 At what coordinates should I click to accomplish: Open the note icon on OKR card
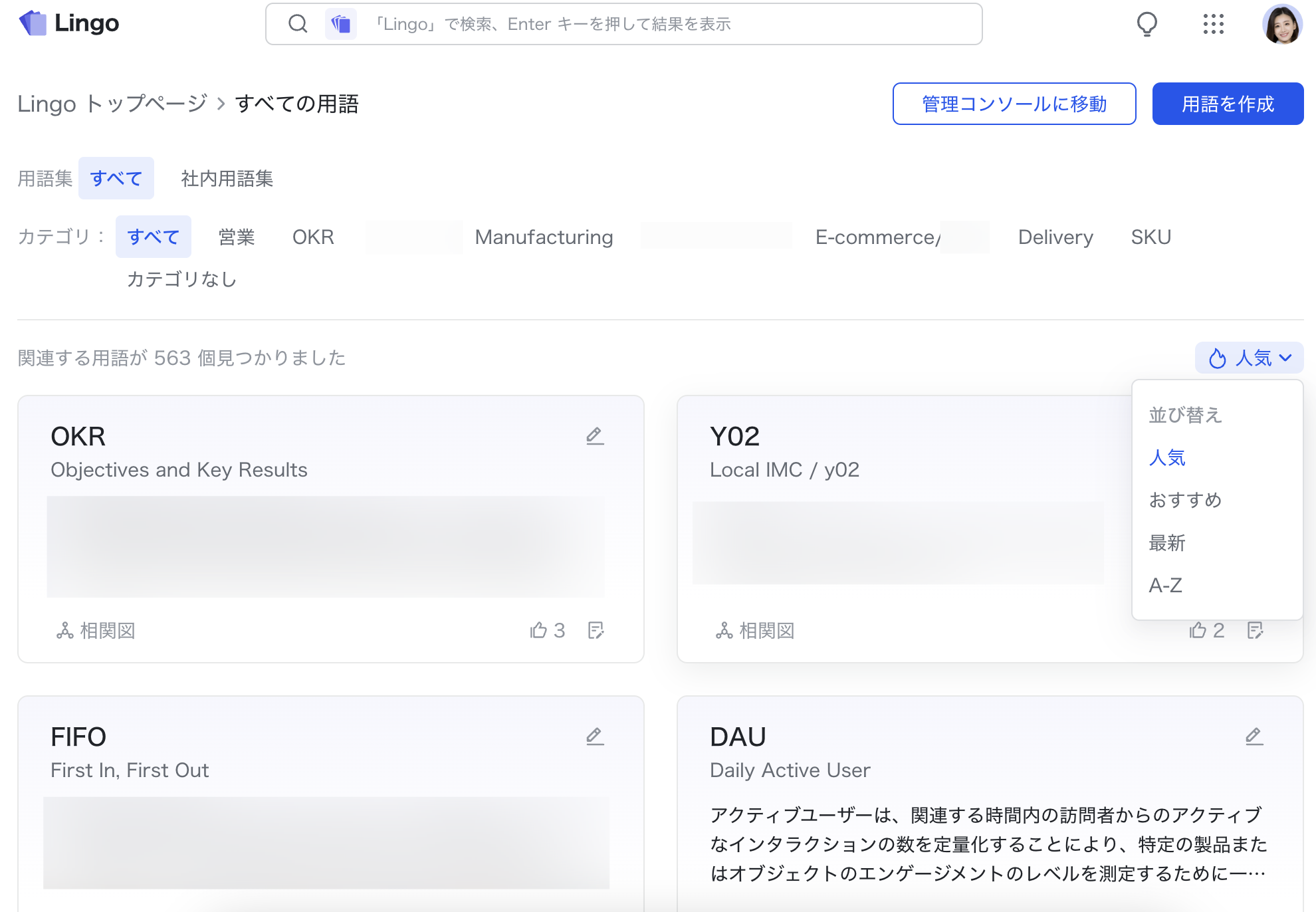pos(596,630)
